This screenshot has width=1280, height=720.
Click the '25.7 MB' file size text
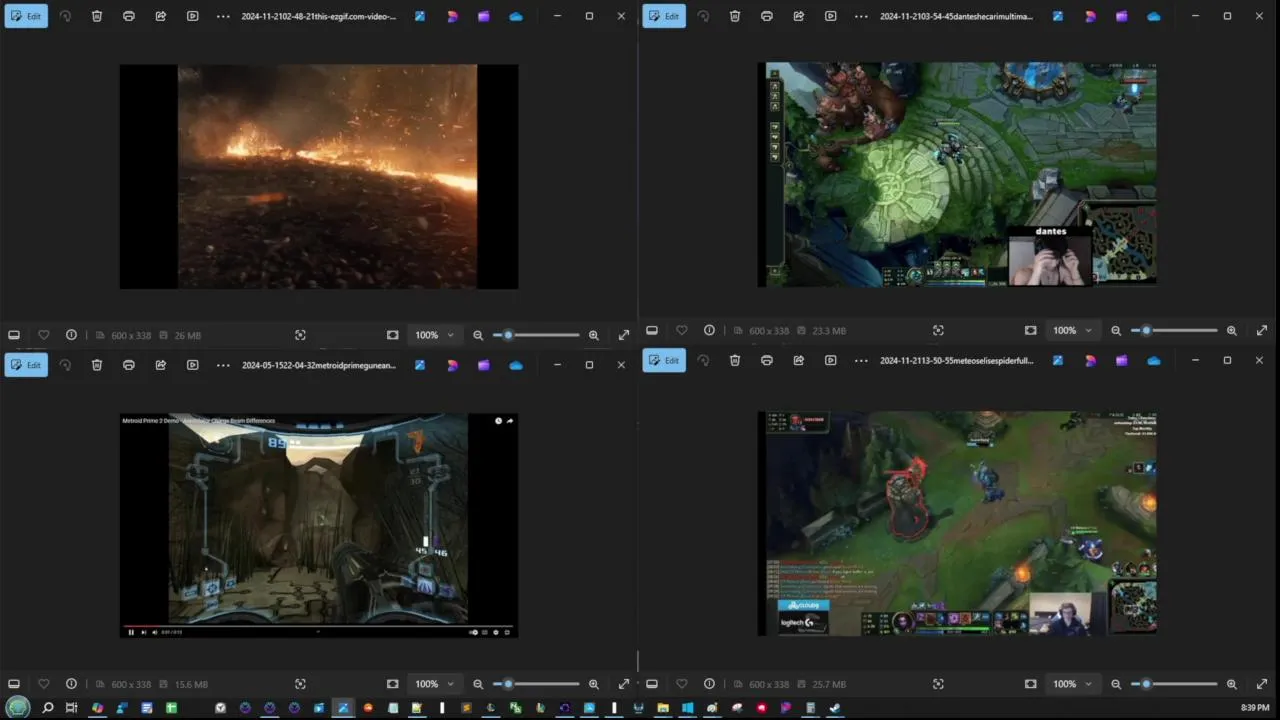[829, 684]
